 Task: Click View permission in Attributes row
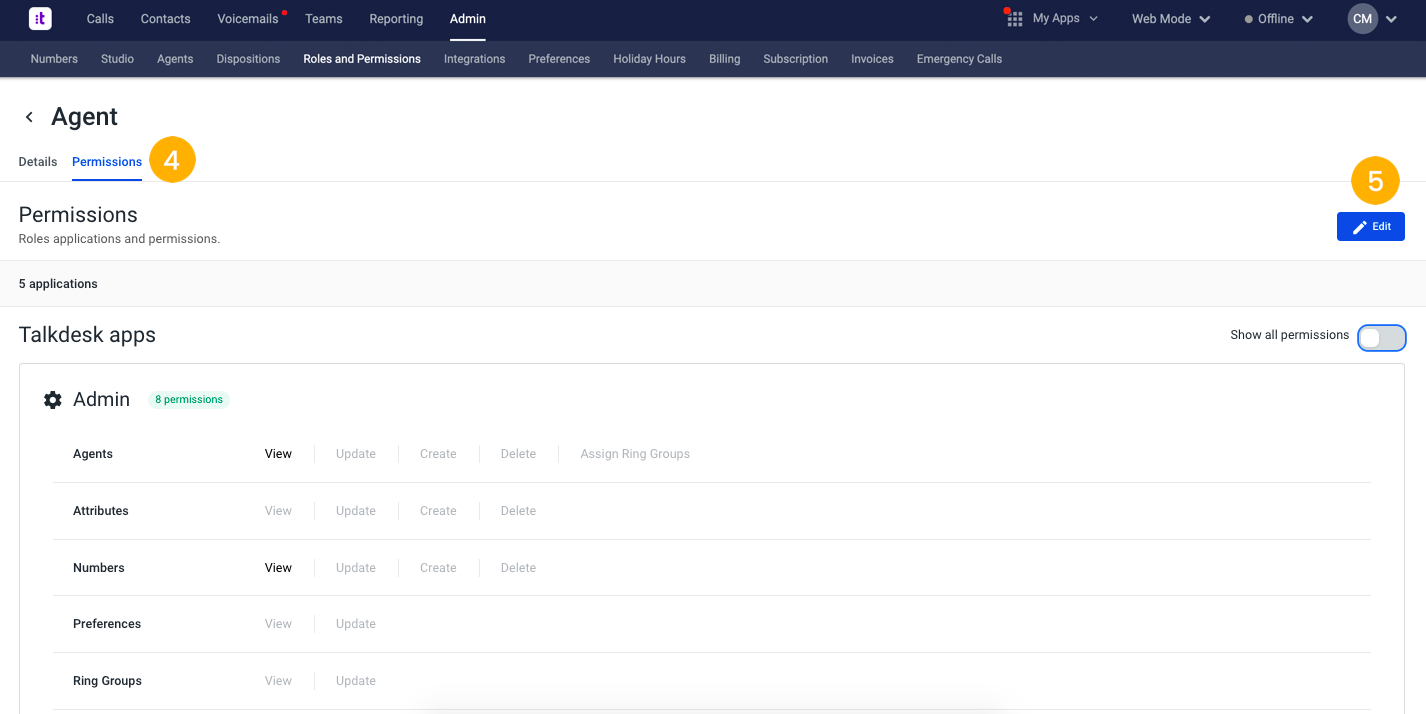click(x=278, y=511)
